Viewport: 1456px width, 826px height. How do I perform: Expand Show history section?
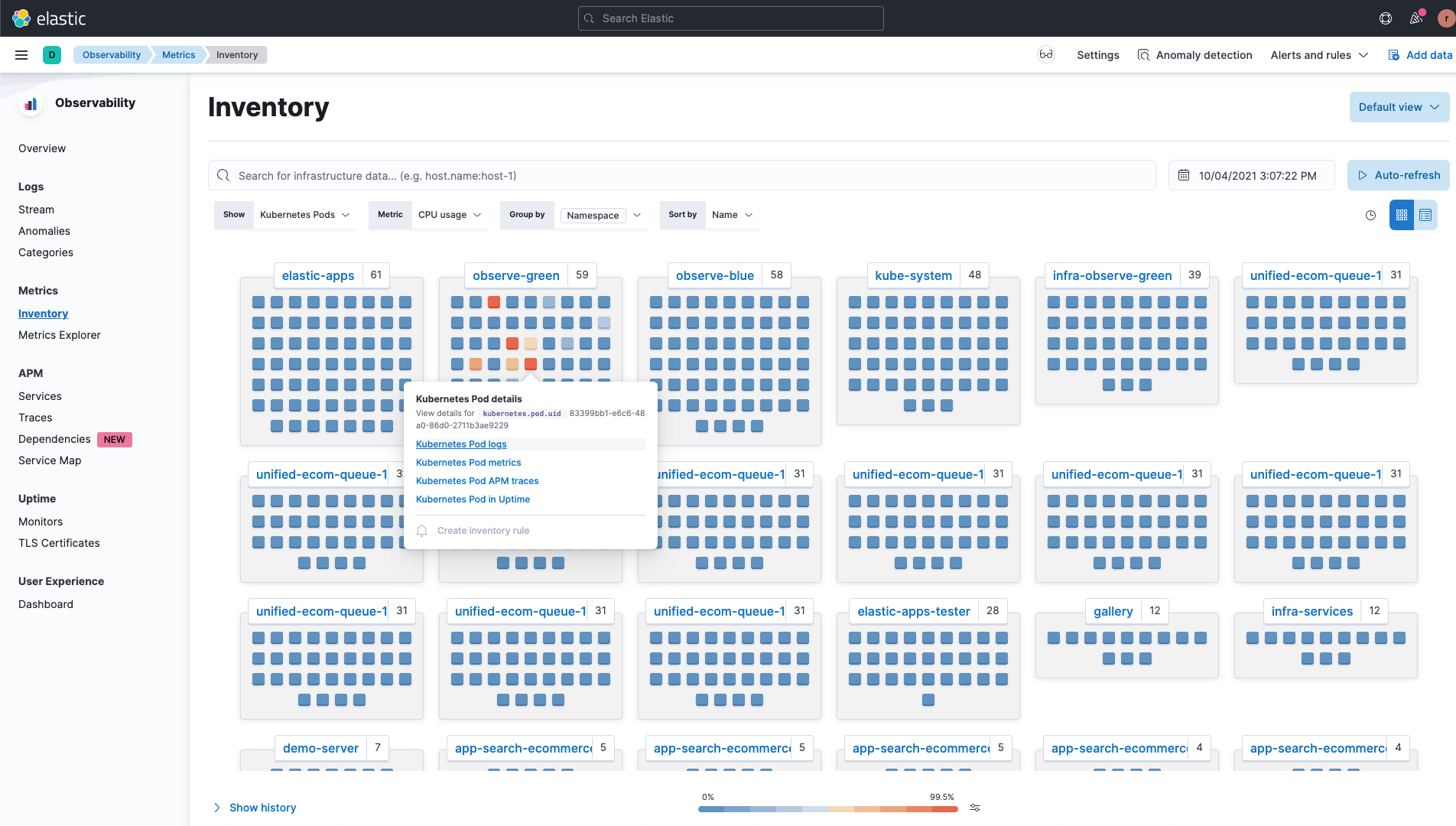(255, 808)
